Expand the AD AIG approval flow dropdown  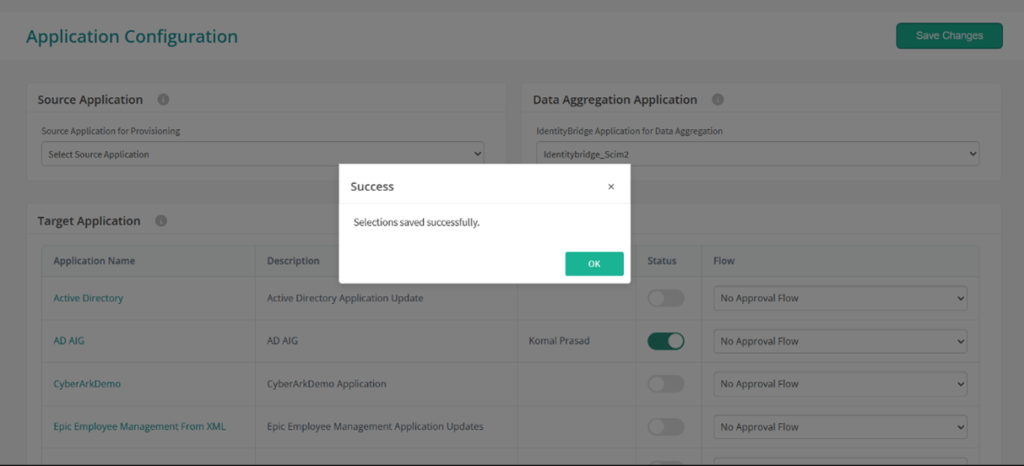click(840, 341)
